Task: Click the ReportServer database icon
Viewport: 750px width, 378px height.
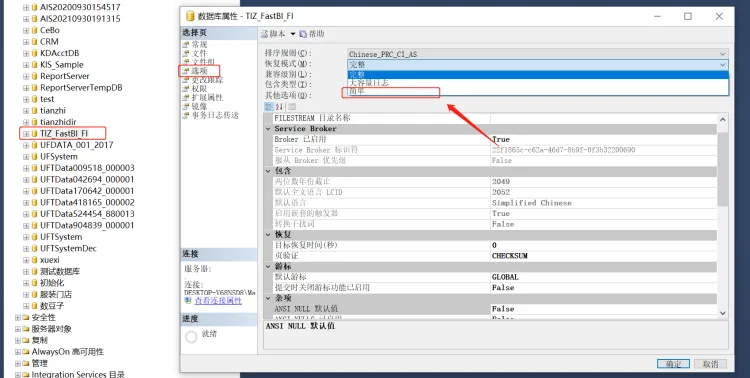Action: pos(34,76)
